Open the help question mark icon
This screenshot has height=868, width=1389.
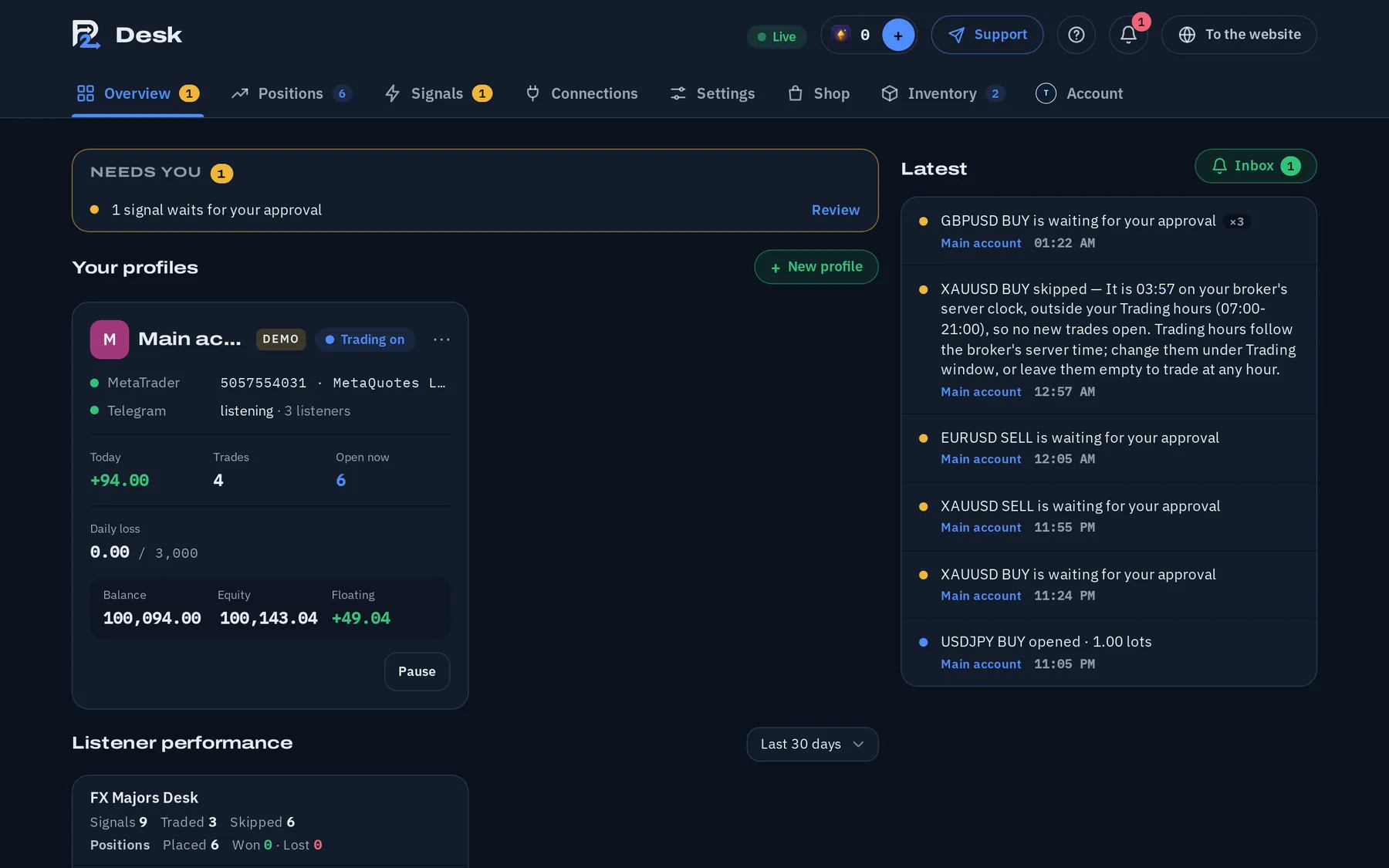pos(1076,35)
